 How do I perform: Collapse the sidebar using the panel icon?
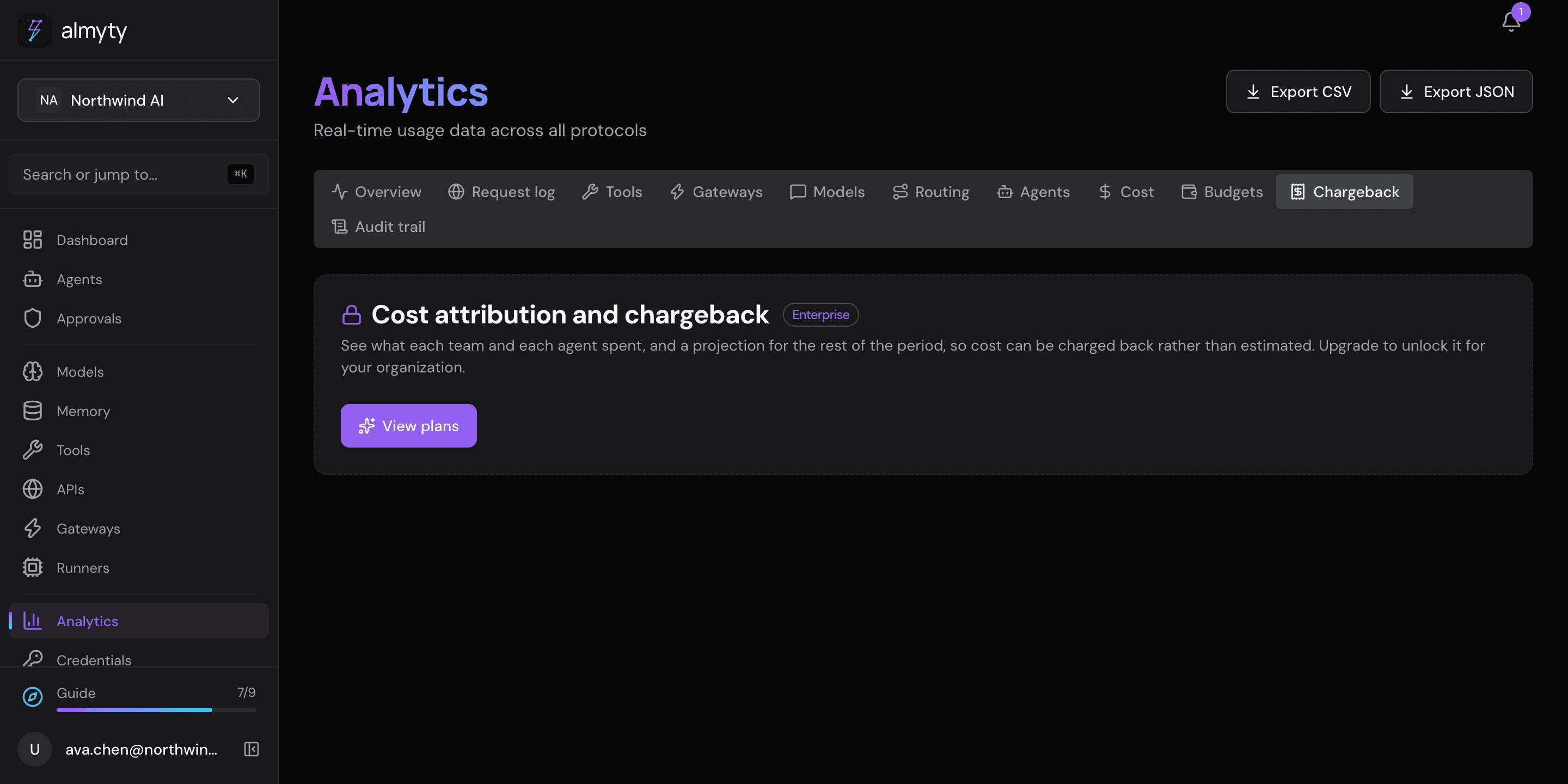(x=252, y=749)
